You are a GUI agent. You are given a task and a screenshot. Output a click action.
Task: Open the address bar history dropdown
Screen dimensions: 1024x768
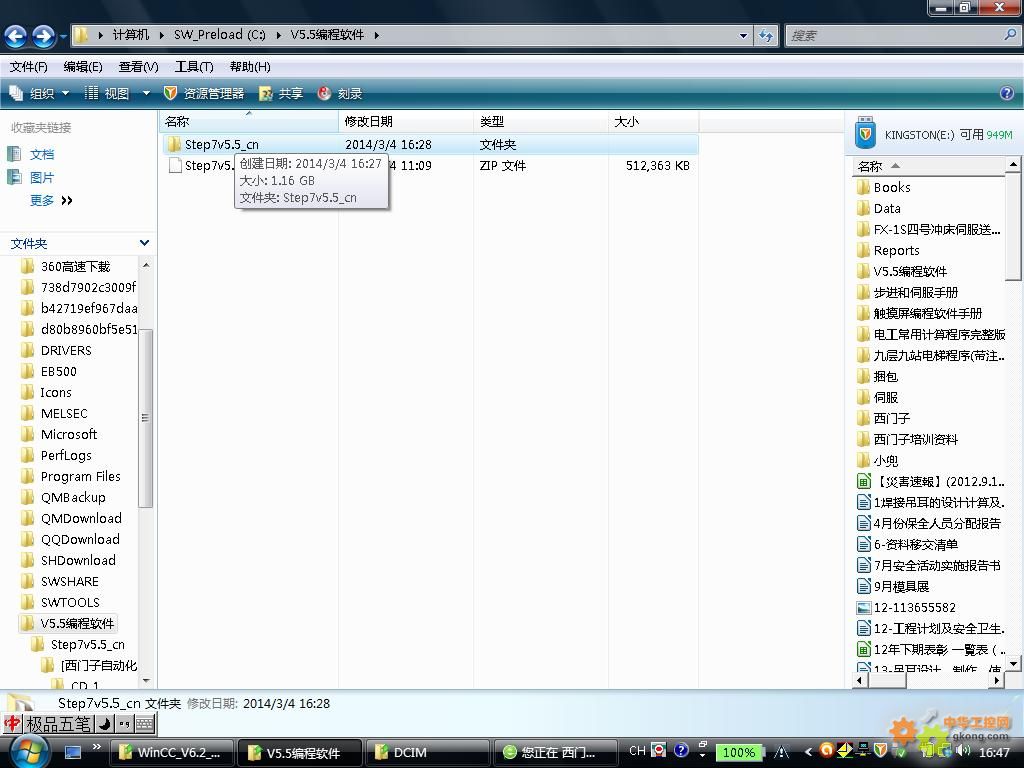[743, 36]
